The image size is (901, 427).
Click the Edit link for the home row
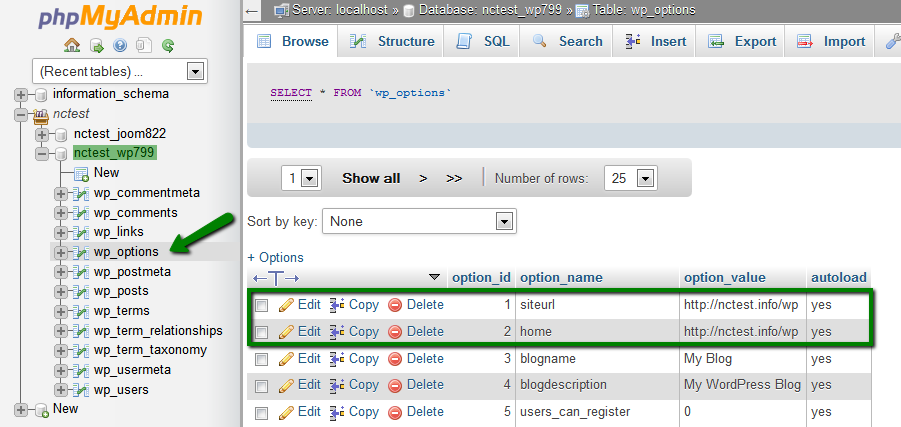click(x=309, y=332)
